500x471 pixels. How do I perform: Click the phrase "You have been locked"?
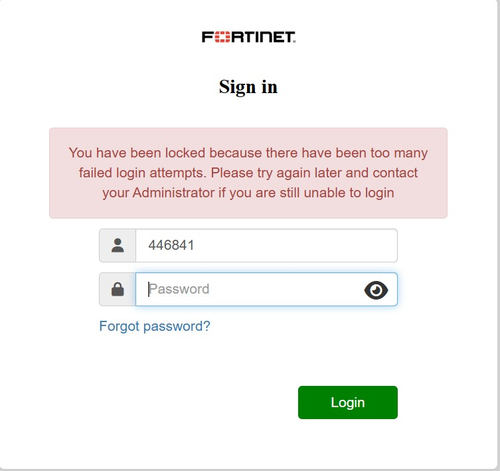pyautogui.click(x=137, y=153)
